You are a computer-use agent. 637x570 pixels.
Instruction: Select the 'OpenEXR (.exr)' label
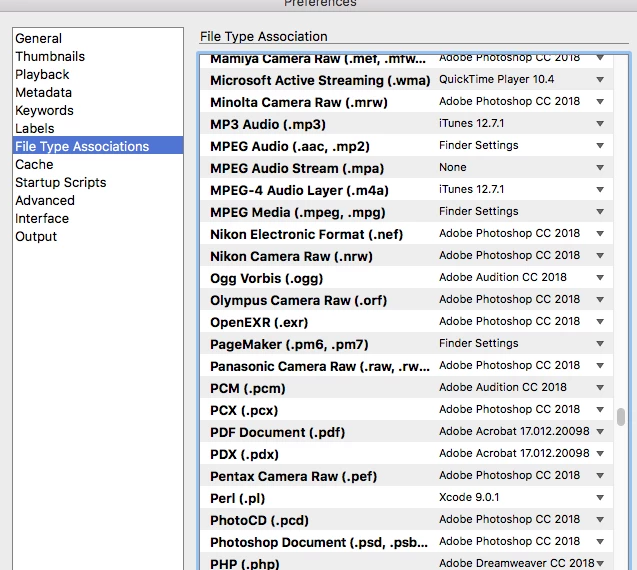pos(259,323)
